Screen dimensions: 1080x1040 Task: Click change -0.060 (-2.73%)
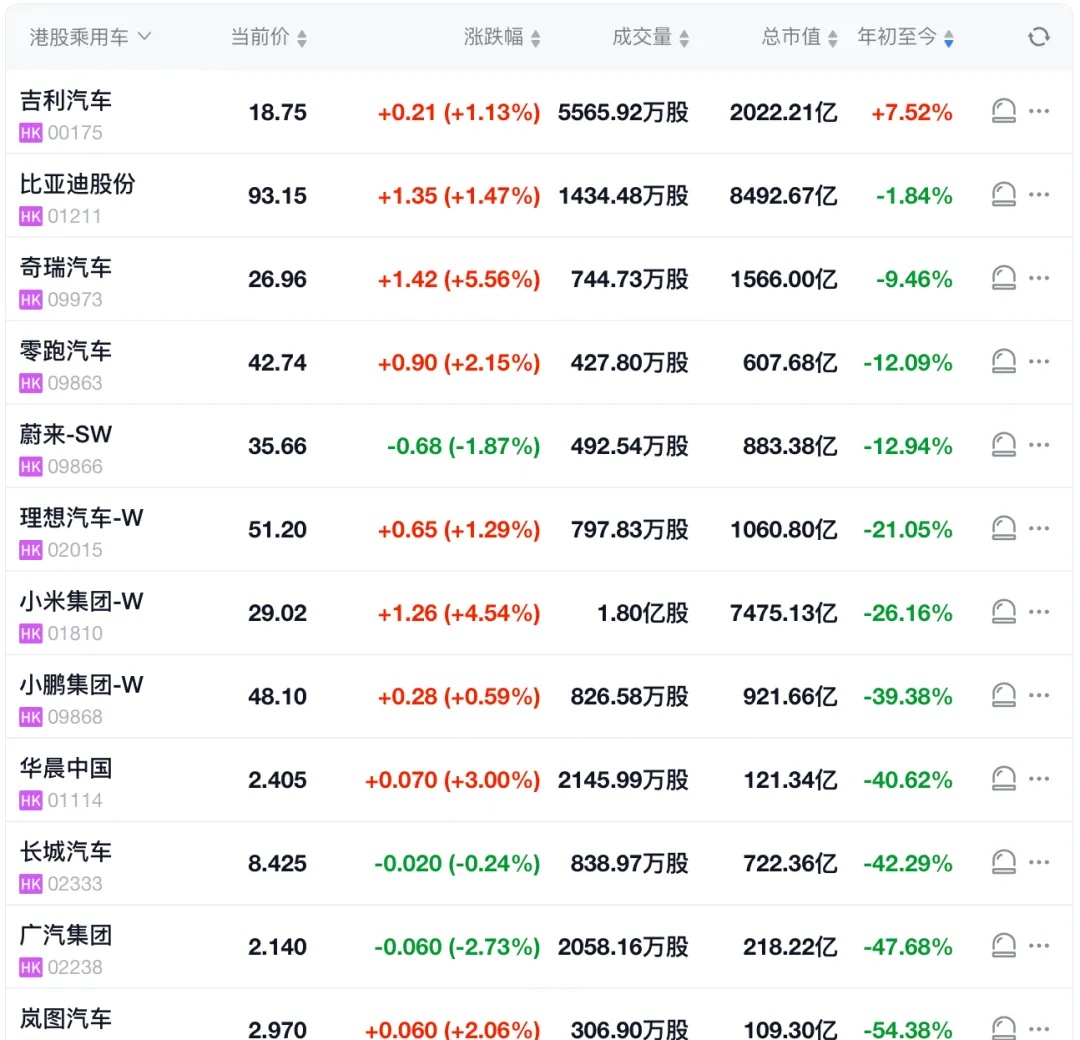point(457,947)
